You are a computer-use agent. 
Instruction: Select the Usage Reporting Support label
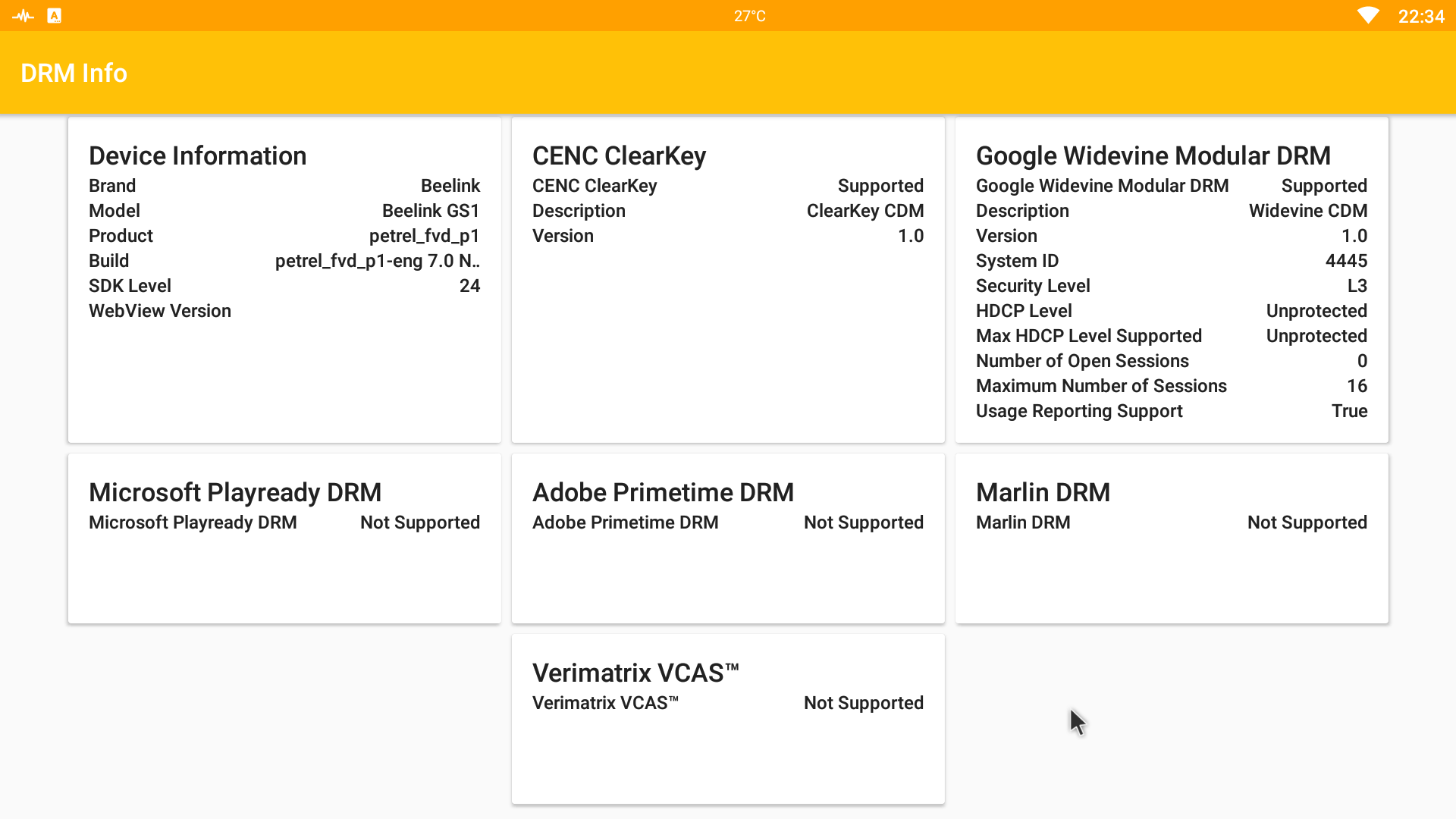[x=1079, y=411]
